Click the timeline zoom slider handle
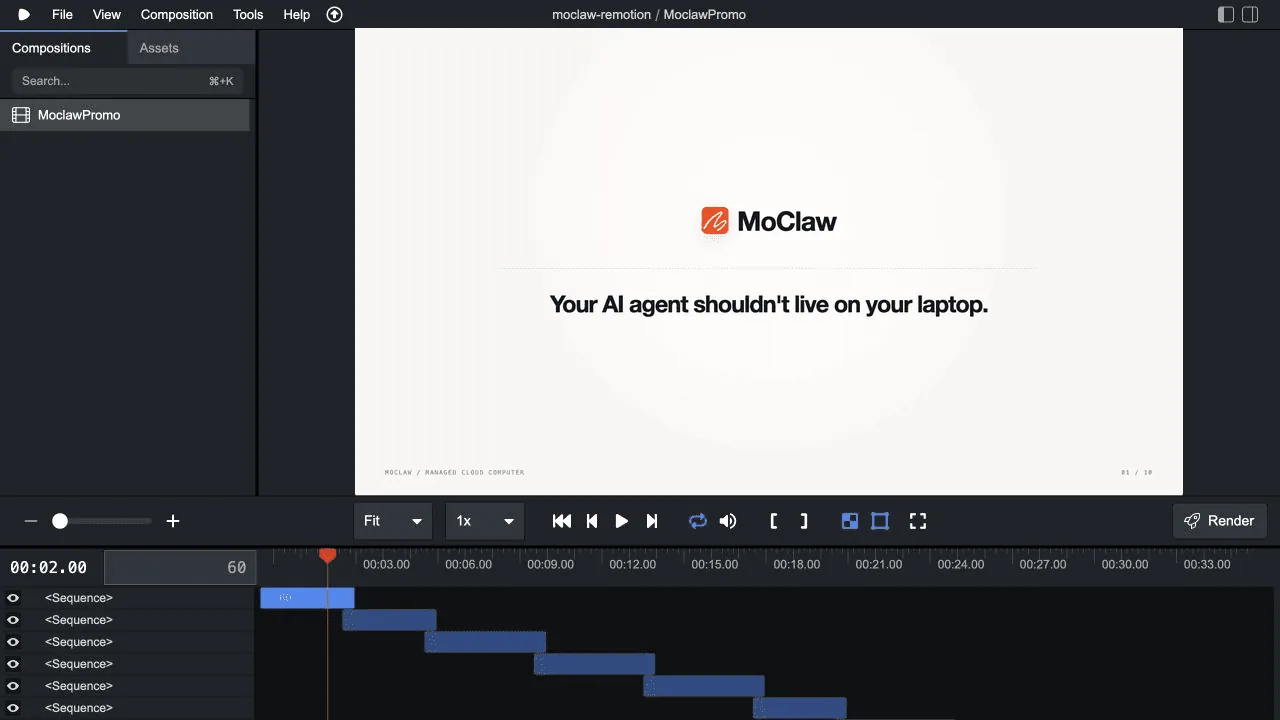The image size is (1280, 720). point(60,521)
